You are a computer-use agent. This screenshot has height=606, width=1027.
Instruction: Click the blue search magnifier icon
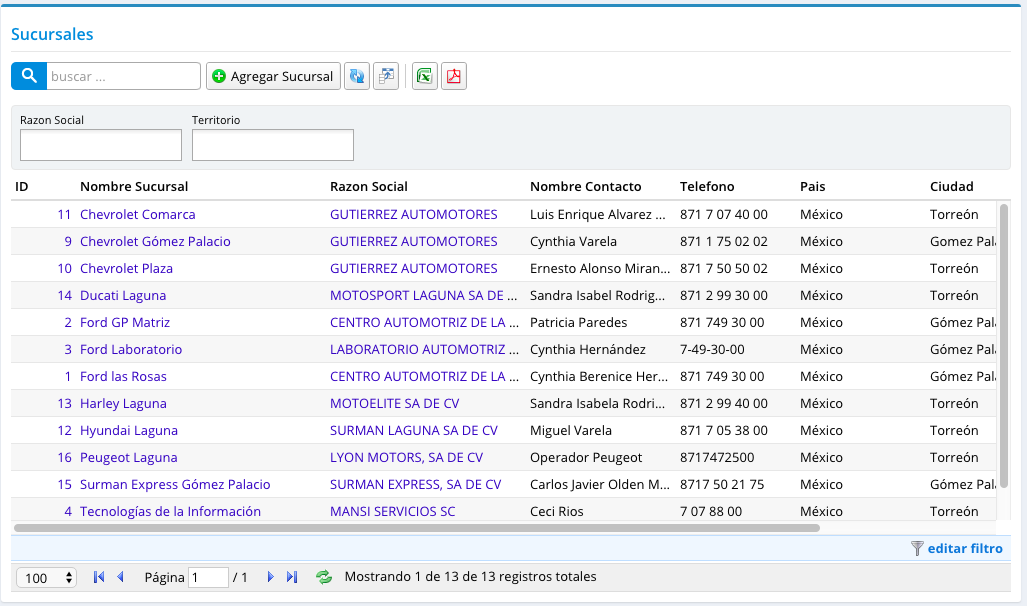pyautogui.click(x=29, y=76)
